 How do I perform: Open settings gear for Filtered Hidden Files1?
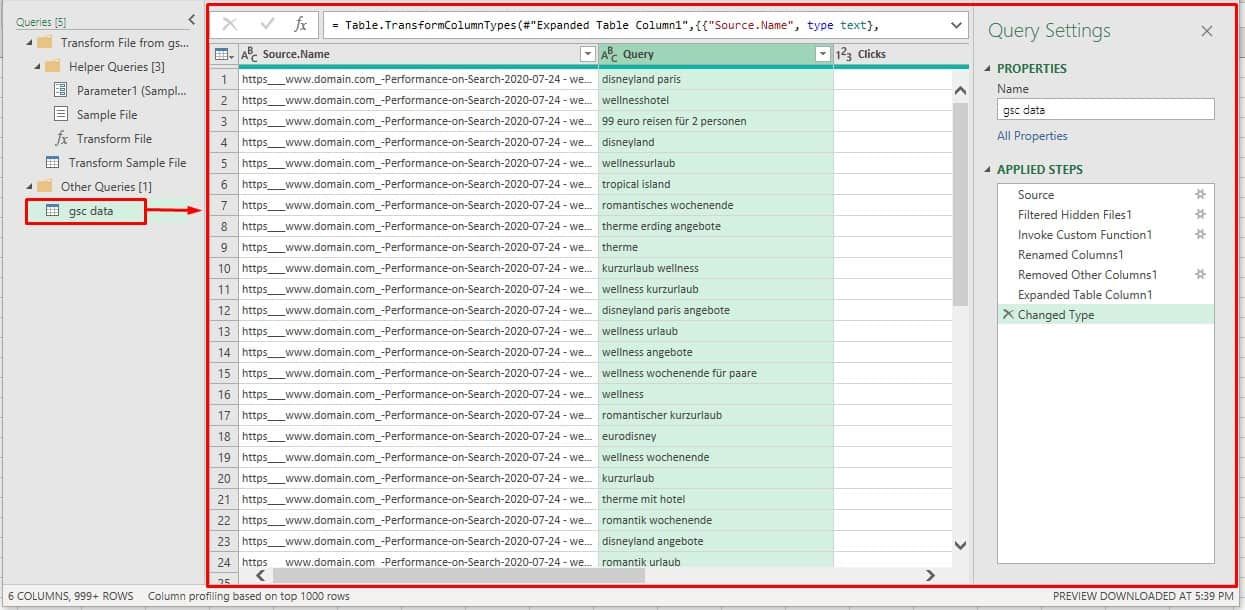coord(1201,214)
